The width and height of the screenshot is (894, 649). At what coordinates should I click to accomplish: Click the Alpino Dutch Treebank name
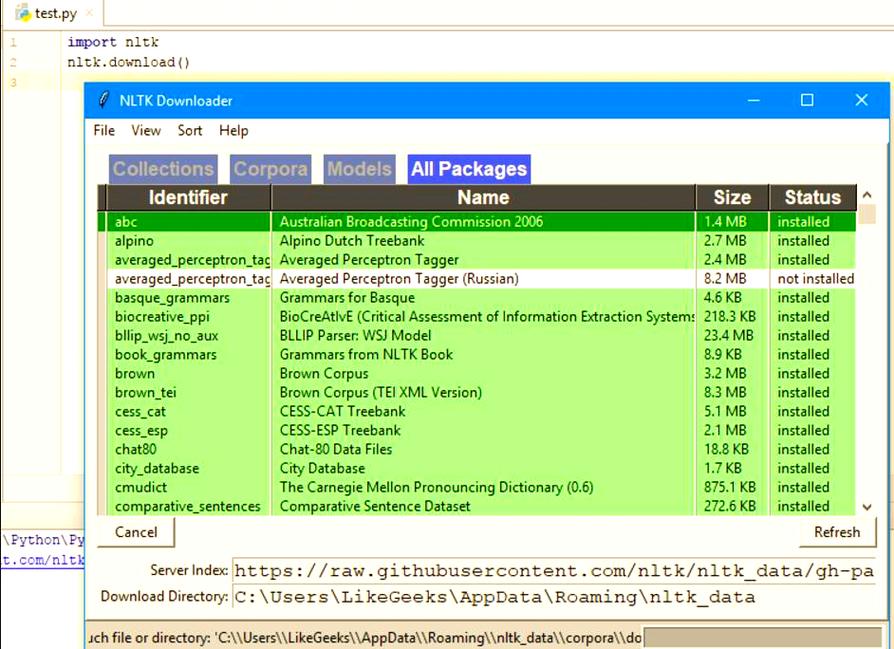pos(352,241)
